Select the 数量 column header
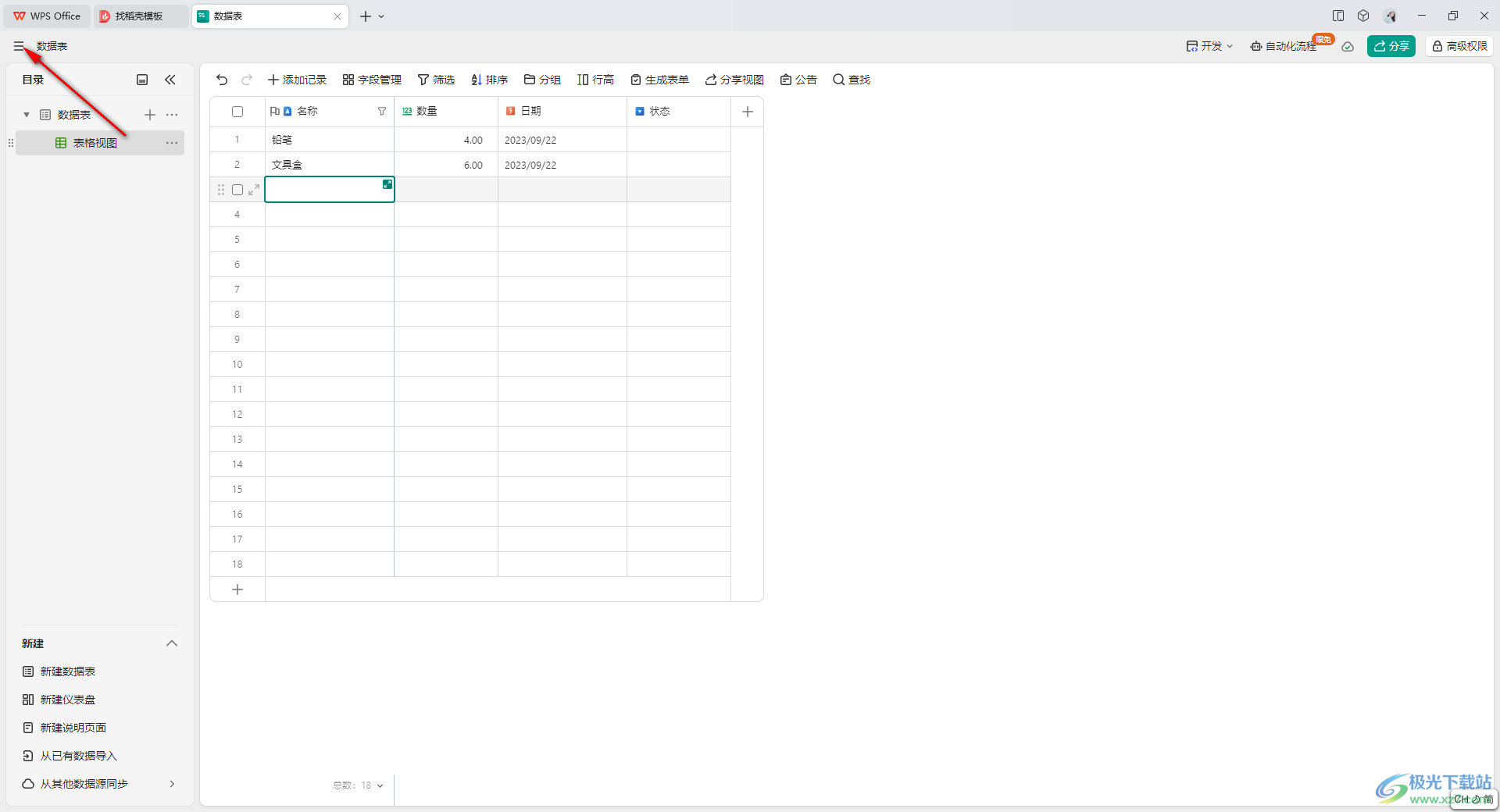1500x812 pixels. click(446, 112)
